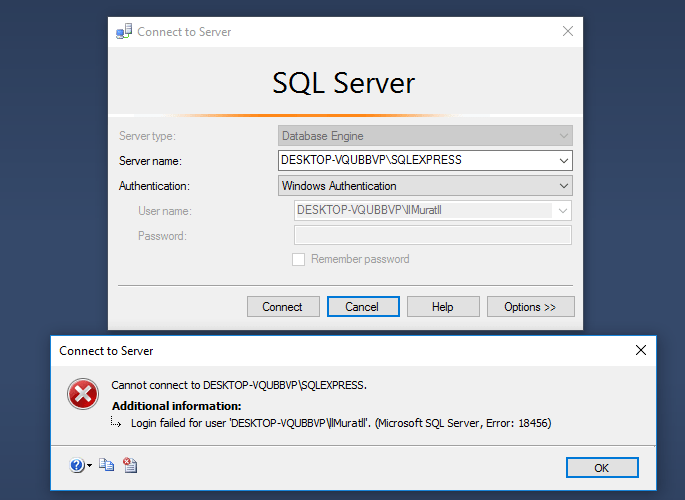This screenshot has width=685, height=500.
Task: Close the error message dialog
Action: 640,350
